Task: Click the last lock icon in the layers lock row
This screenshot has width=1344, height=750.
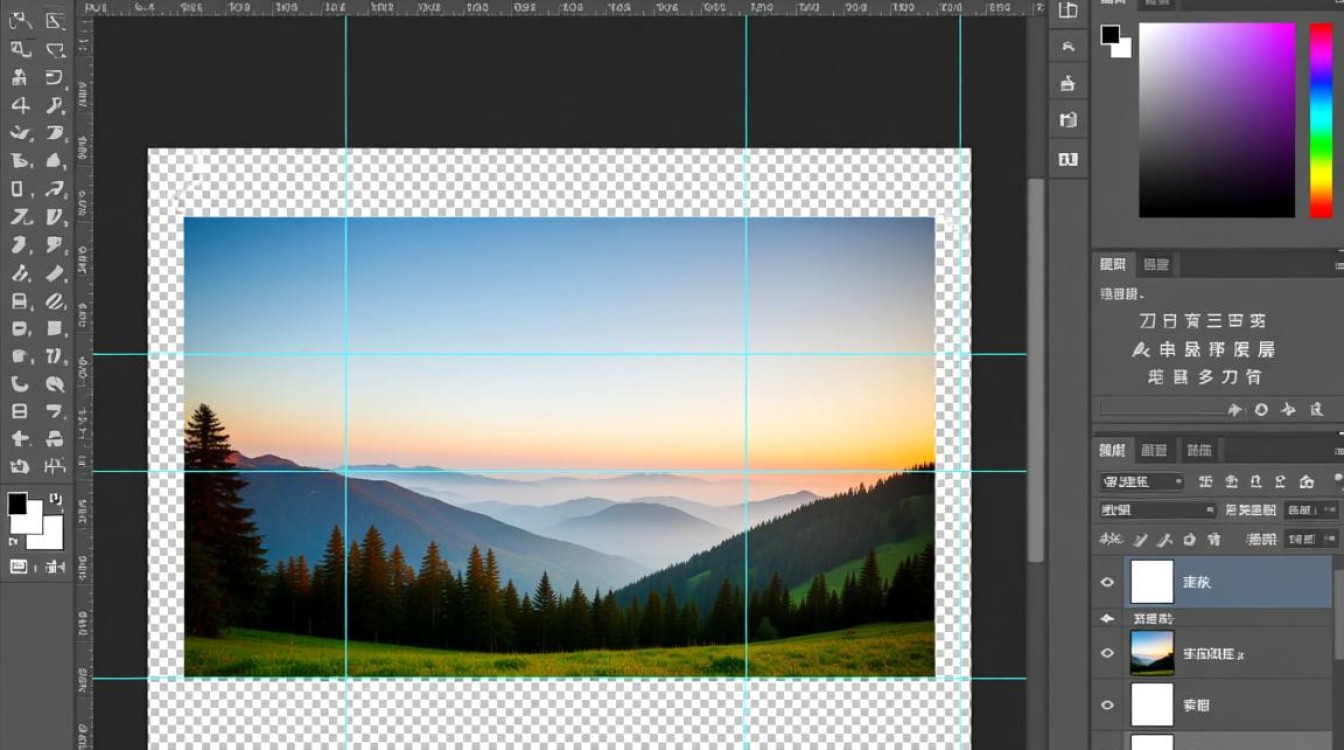Action: tap(1214, 539)
